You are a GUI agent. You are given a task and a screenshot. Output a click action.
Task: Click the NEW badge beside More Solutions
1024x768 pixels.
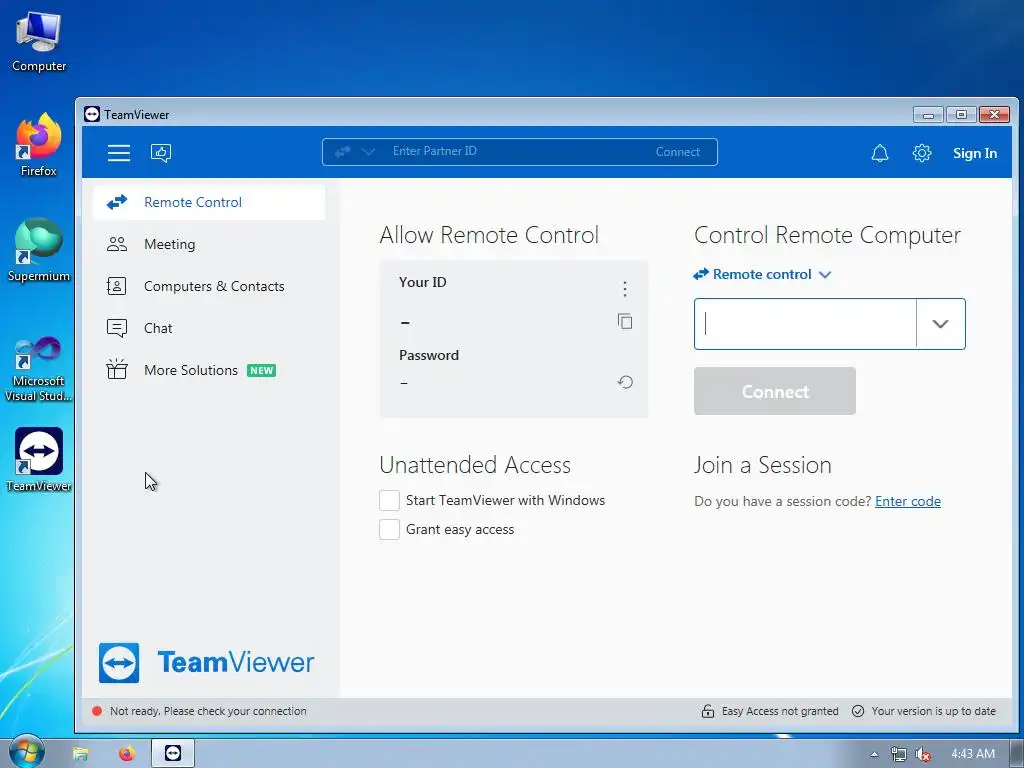tap(261, 370)
